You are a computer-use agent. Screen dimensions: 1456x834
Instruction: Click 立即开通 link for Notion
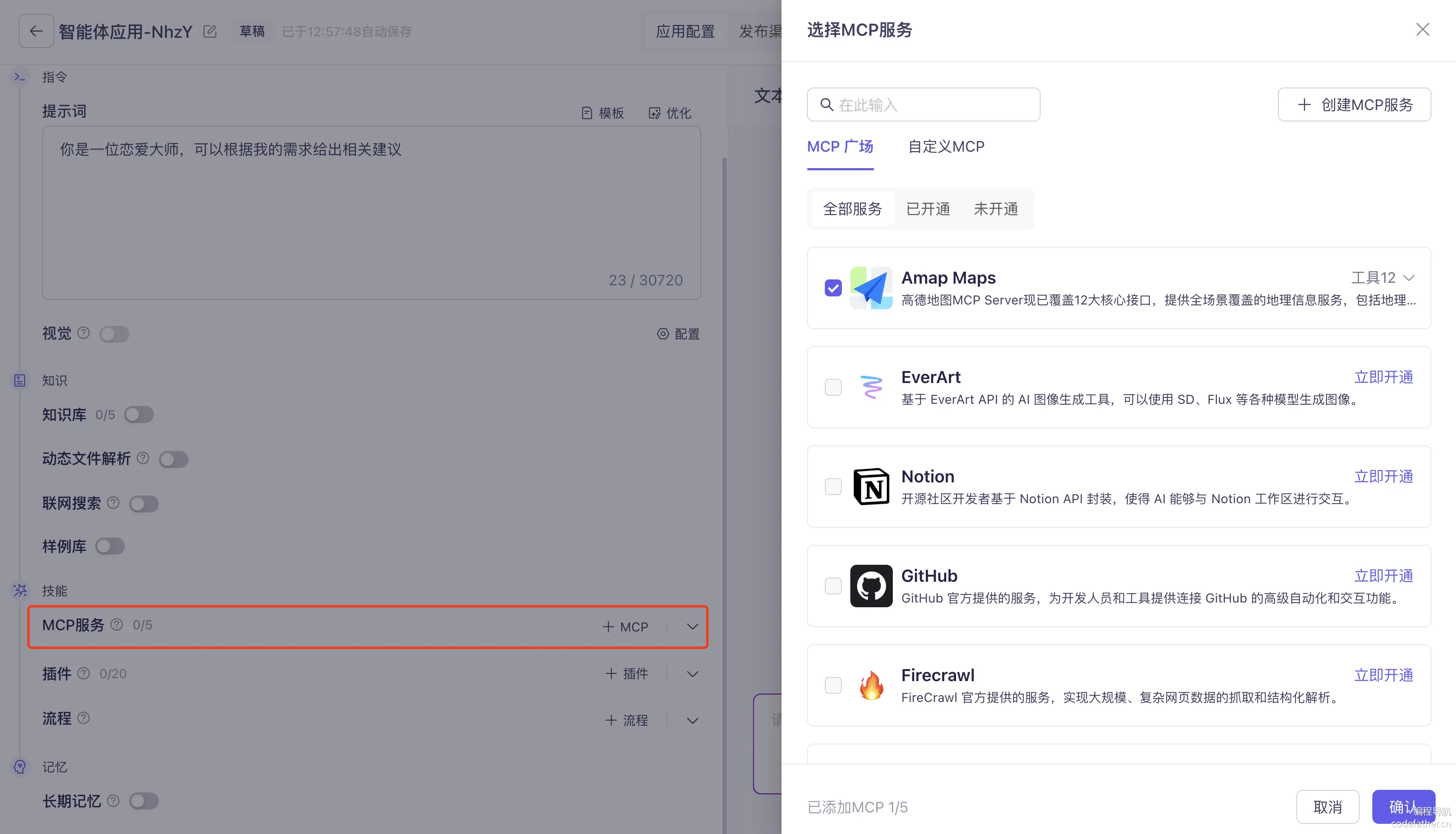(1383, 476)
